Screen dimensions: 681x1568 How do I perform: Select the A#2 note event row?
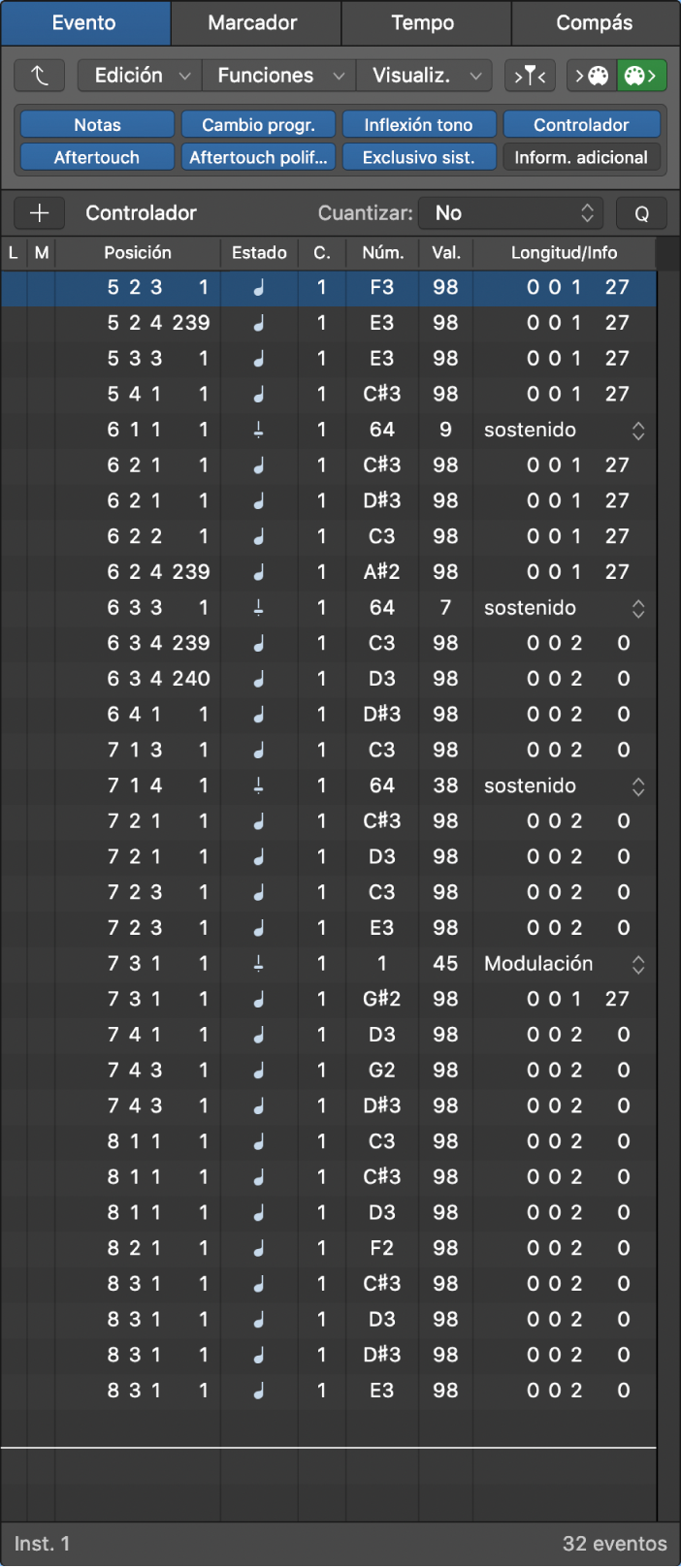[x=329, y=572]
